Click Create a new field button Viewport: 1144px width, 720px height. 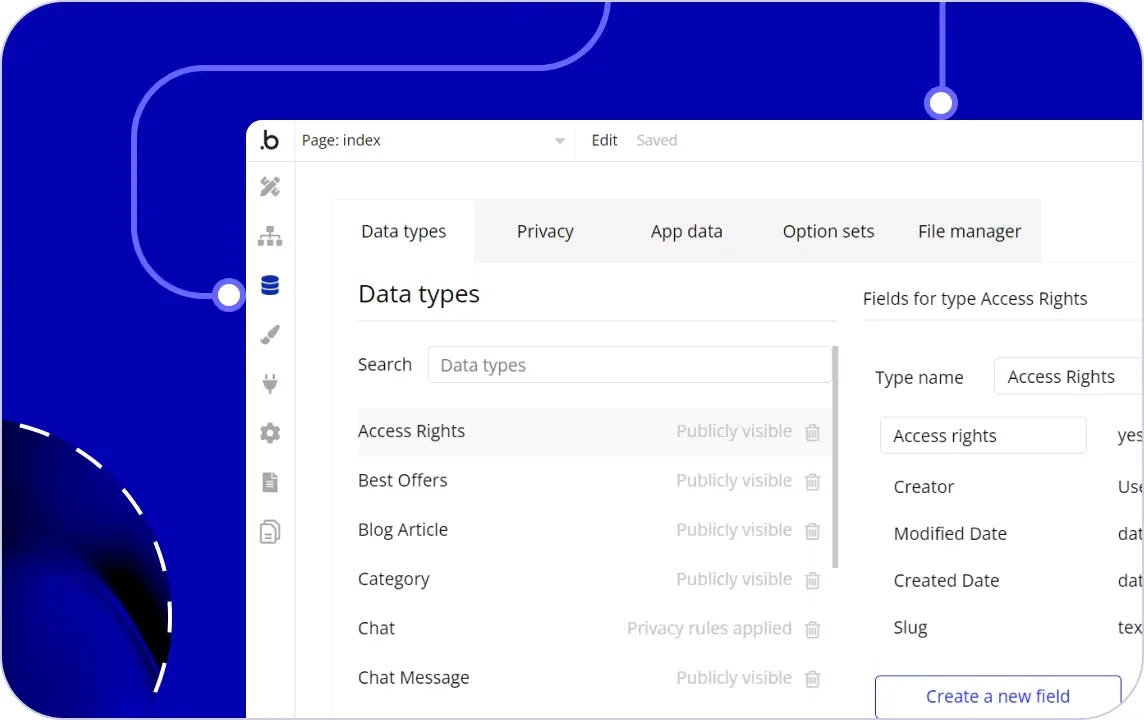(998, 697)
